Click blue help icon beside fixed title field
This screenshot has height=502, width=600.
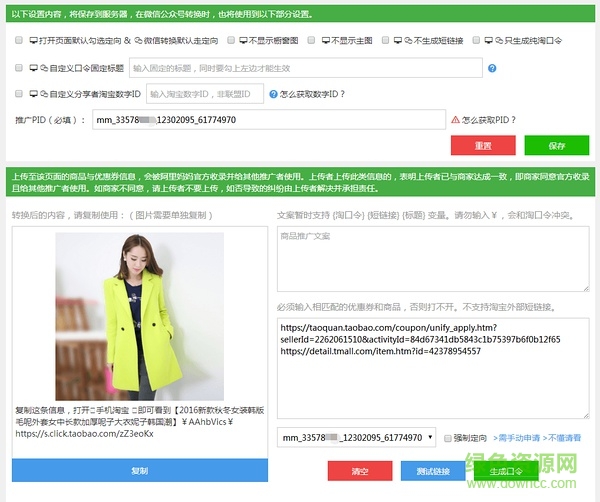[x=492, y=68]
